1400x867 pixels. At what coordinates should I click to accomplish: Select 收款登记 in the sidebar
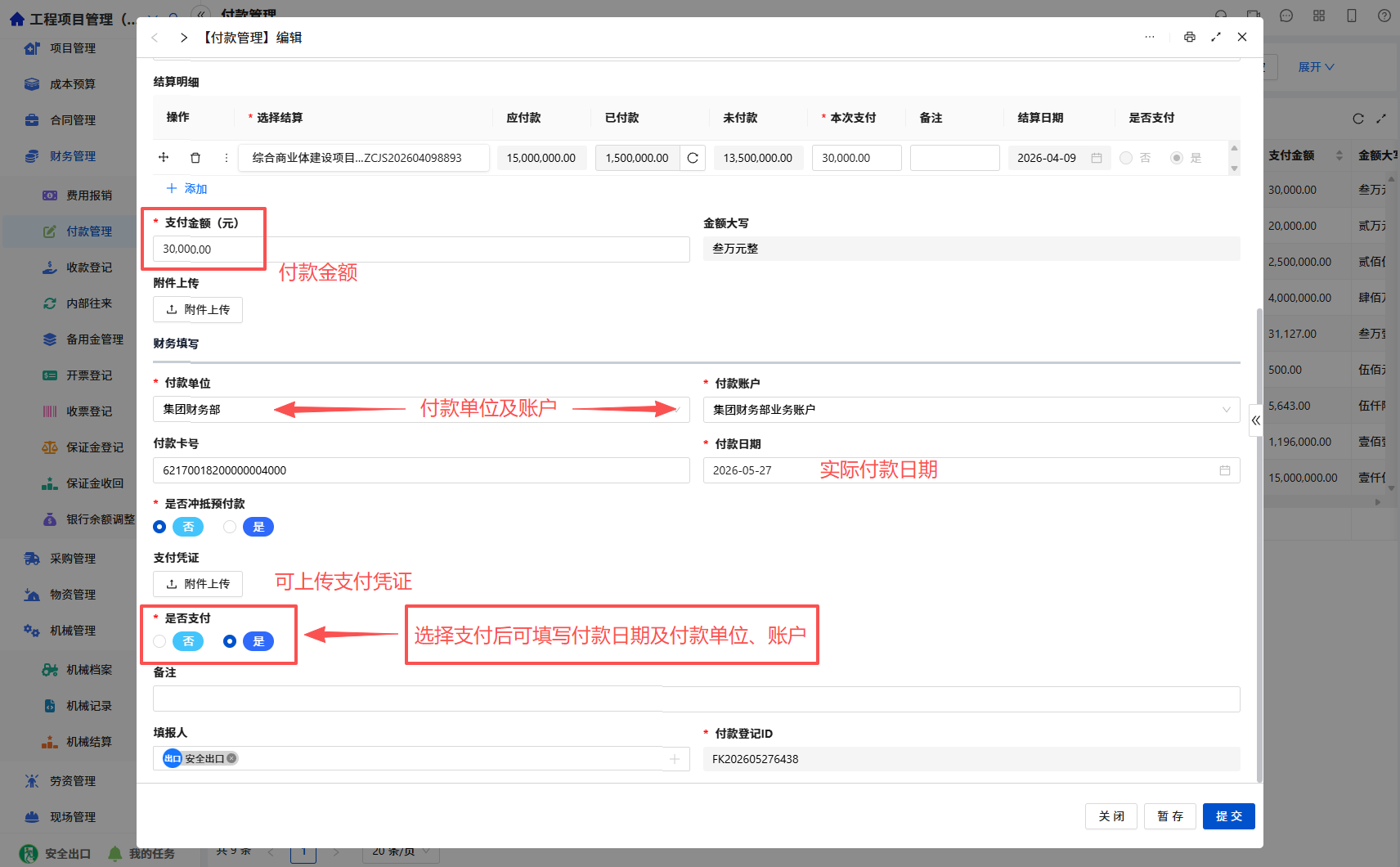coord(88,267)
